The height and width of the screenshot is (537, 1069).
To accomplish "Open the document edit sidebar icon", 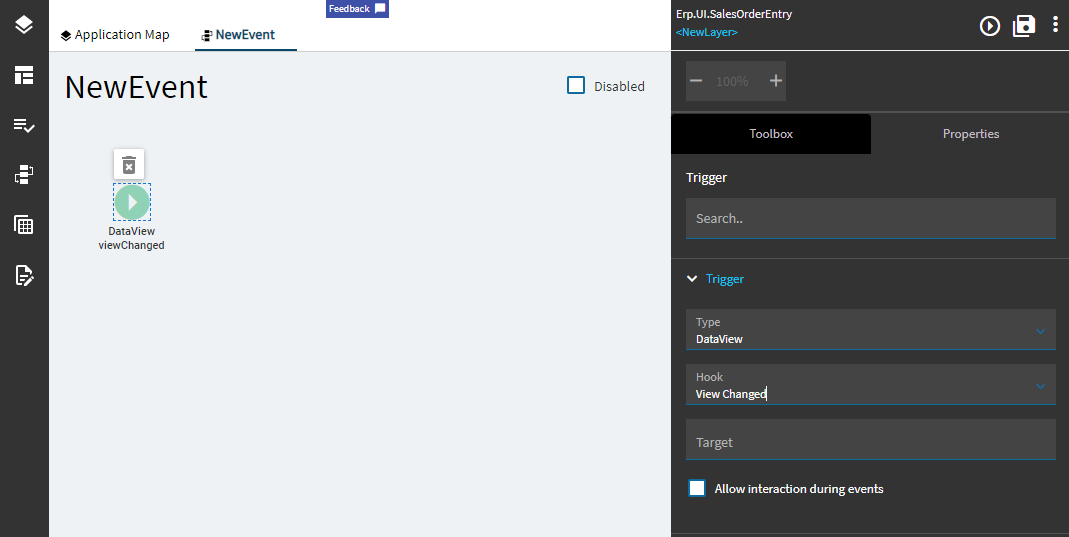I will click(24, 275).
